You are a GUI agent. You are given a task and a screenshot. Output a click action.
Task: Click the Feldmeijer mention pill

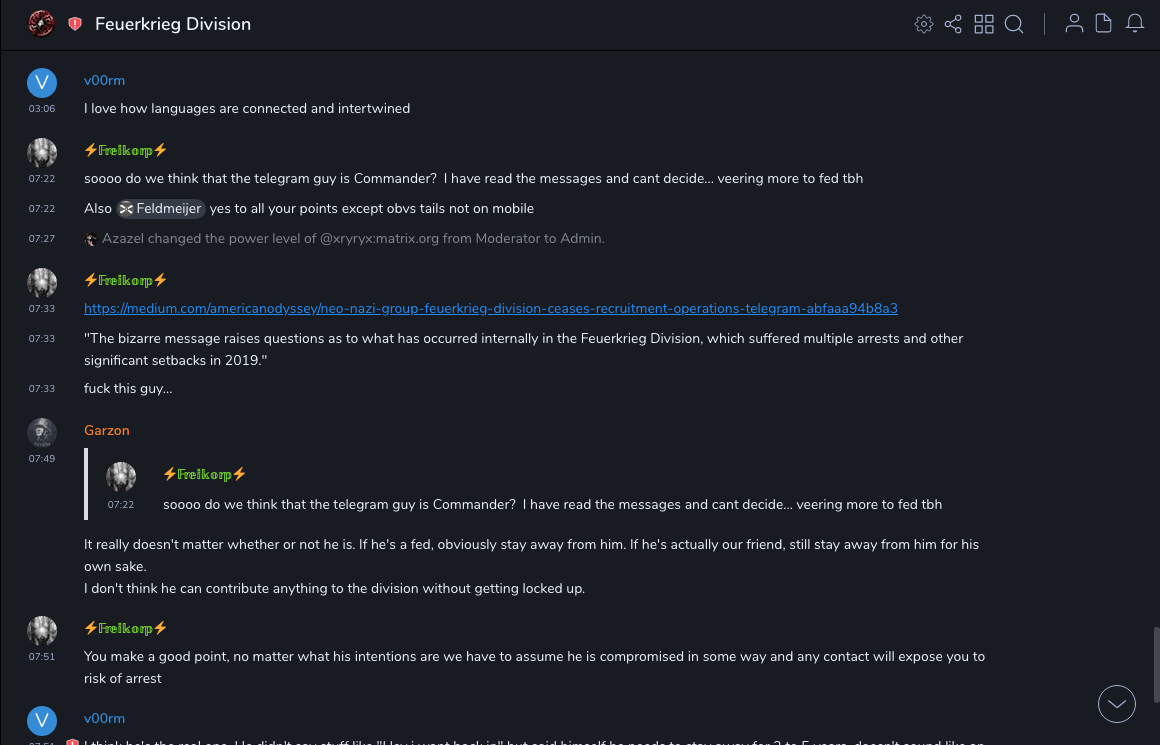(161, 209)
